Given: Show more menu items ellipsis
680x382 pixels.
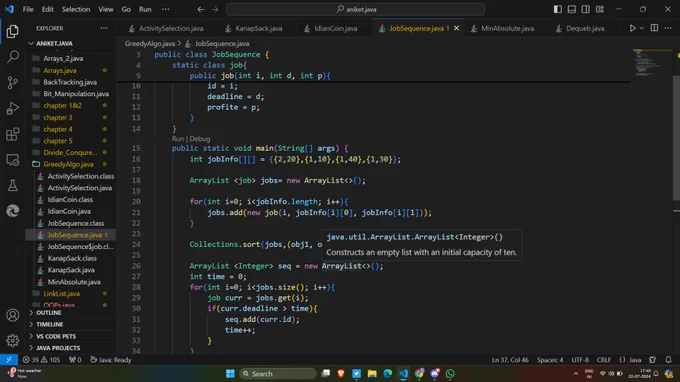Looking at the screenshot, I should pos(166,9).
